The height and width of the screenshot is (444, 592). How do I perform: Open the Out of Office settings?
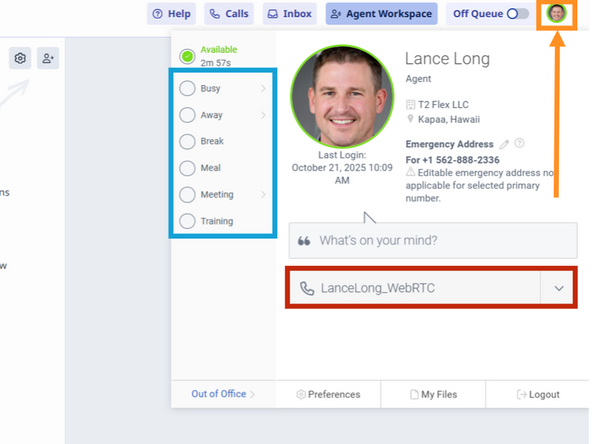(x=223, y=394)
